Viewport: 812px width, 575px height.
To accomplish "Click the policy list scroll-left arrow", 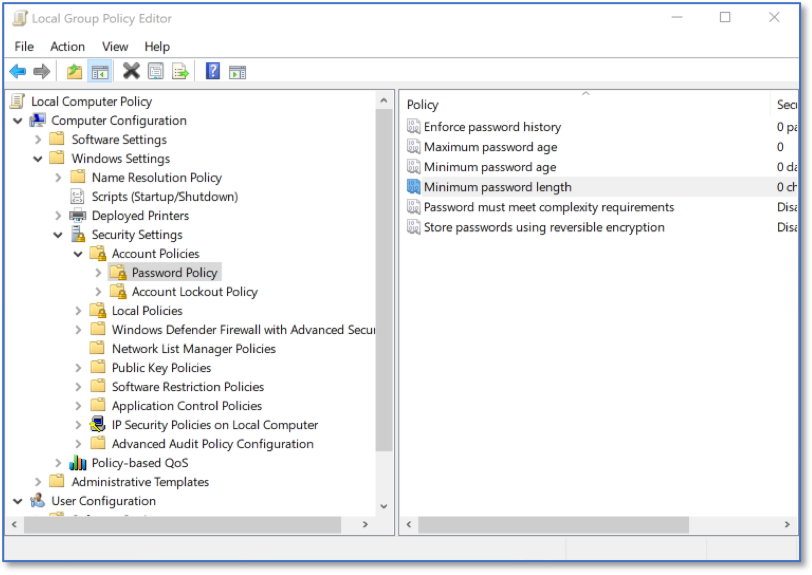I will tap(409, 524).
